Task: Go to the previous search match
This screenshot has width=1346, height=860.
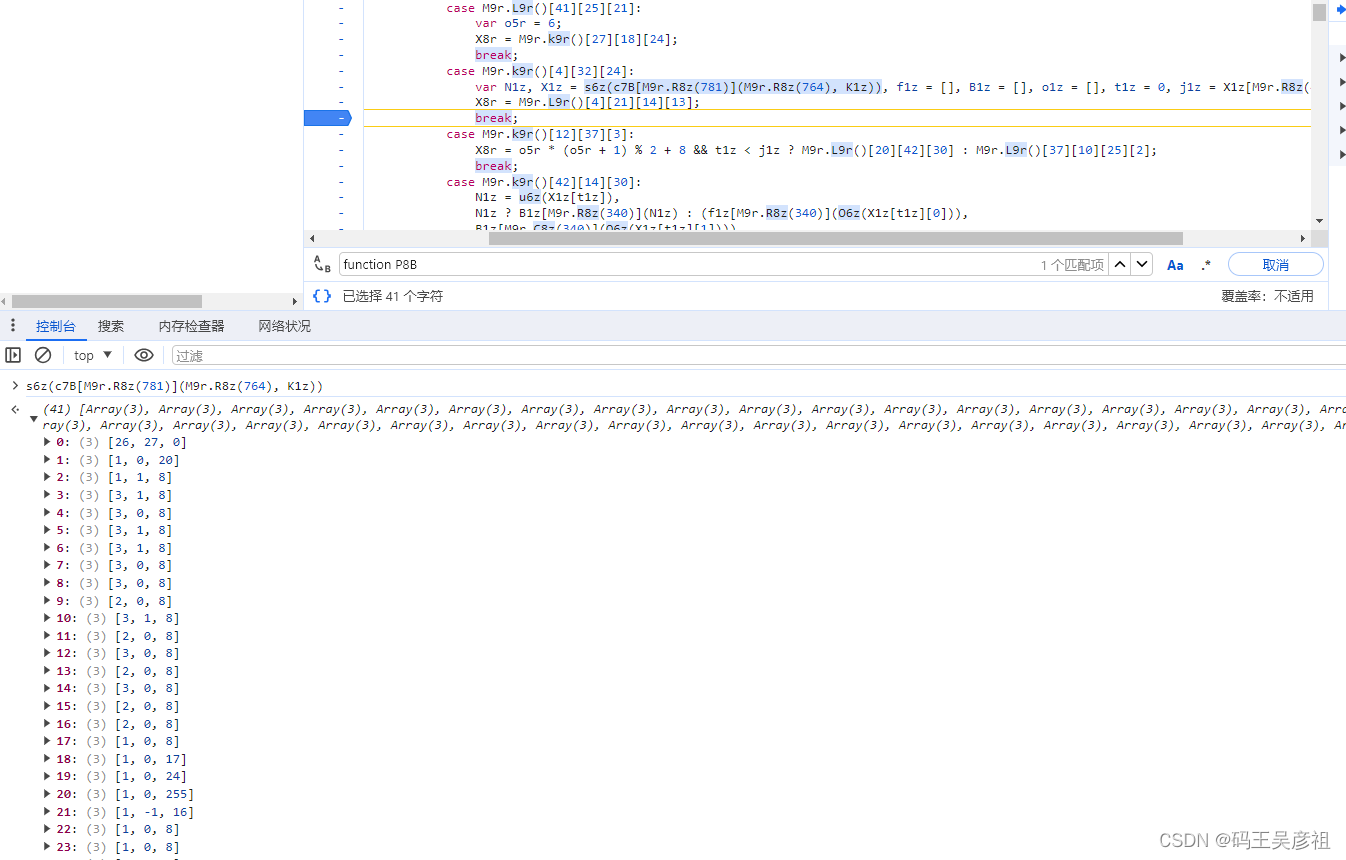Action: pyautogui.click(x=1120, y=264)
